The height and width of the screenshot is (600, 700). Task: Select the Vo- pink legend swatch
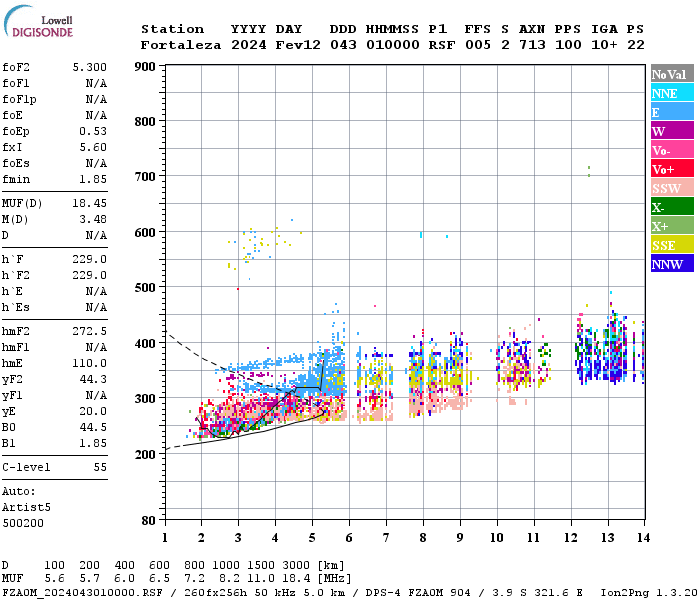672,150
